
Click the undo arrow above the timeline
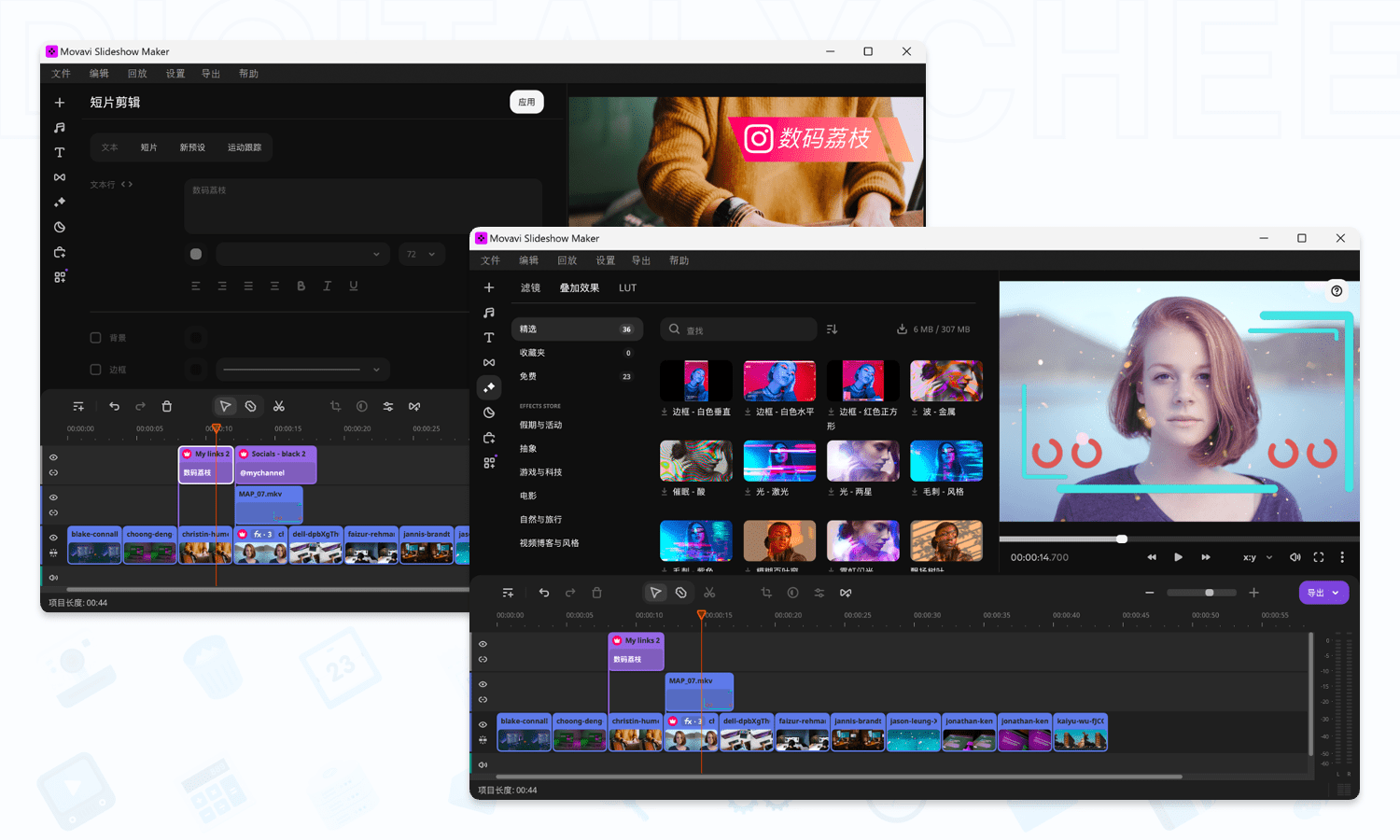click(544, 592)
